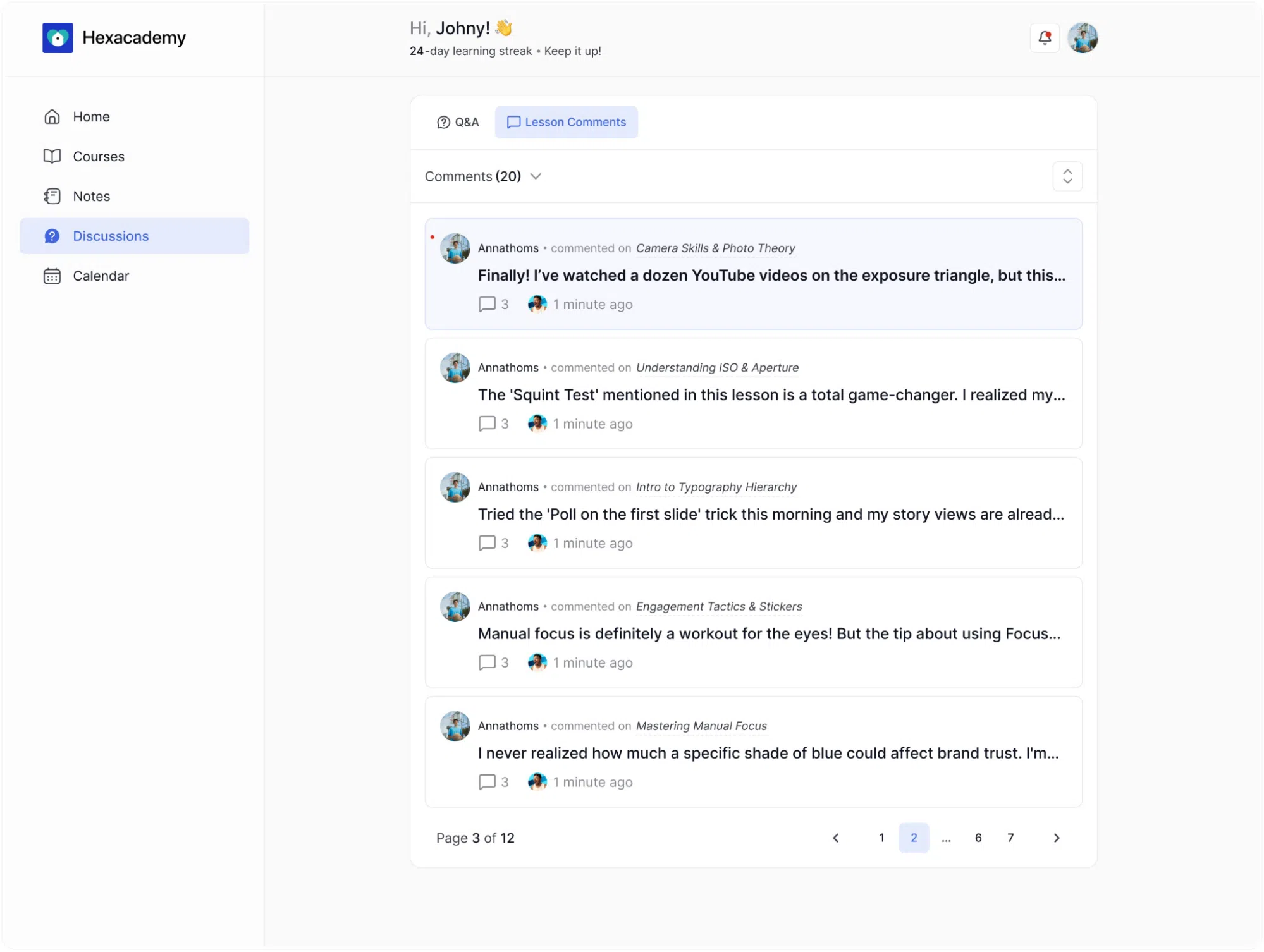Click the Notes notebook icon

pyautogui.click(x=52, y=197)
